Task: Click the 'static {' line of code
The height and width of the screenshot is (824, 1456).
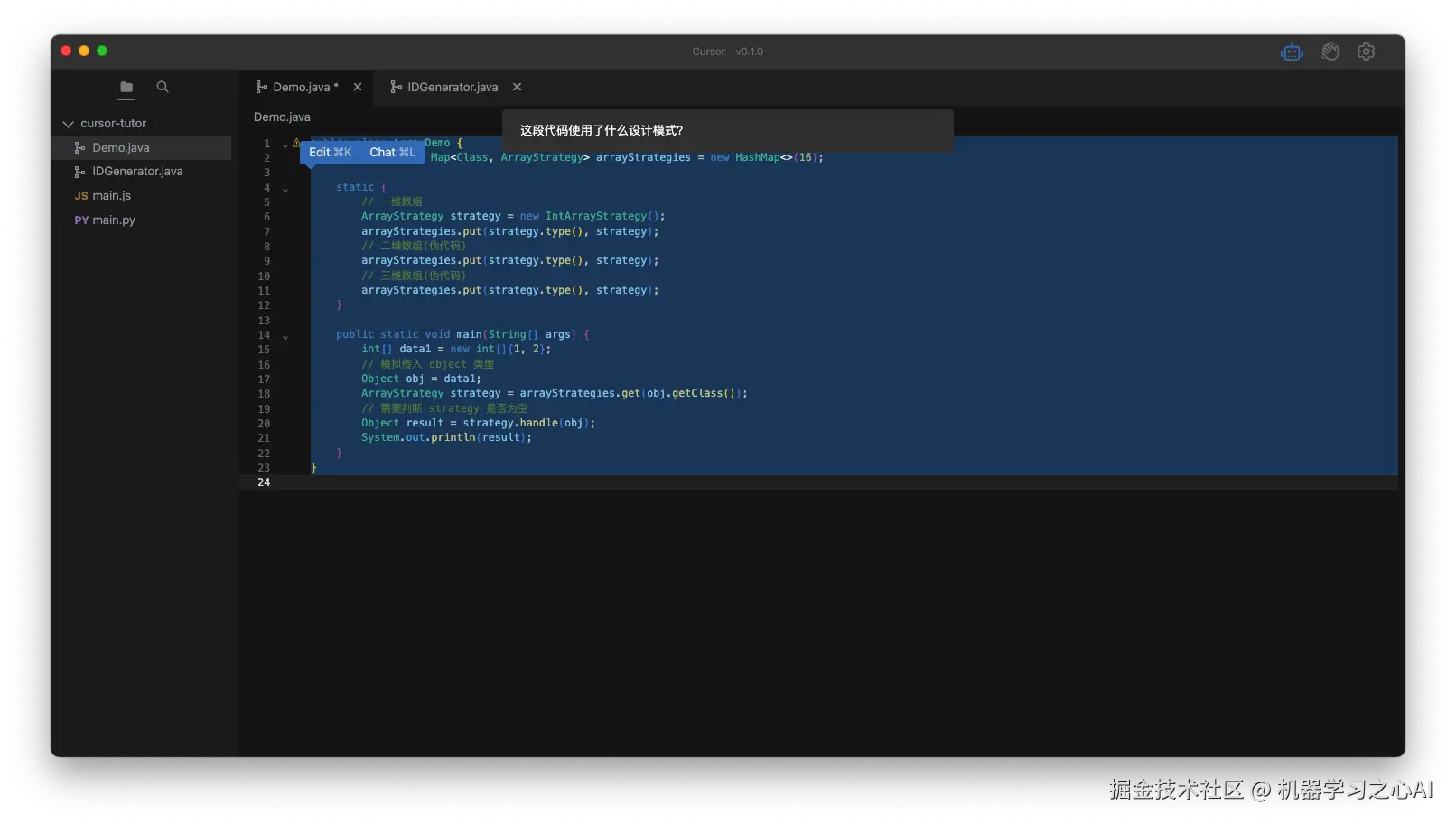Action: (x=361, y=187)
